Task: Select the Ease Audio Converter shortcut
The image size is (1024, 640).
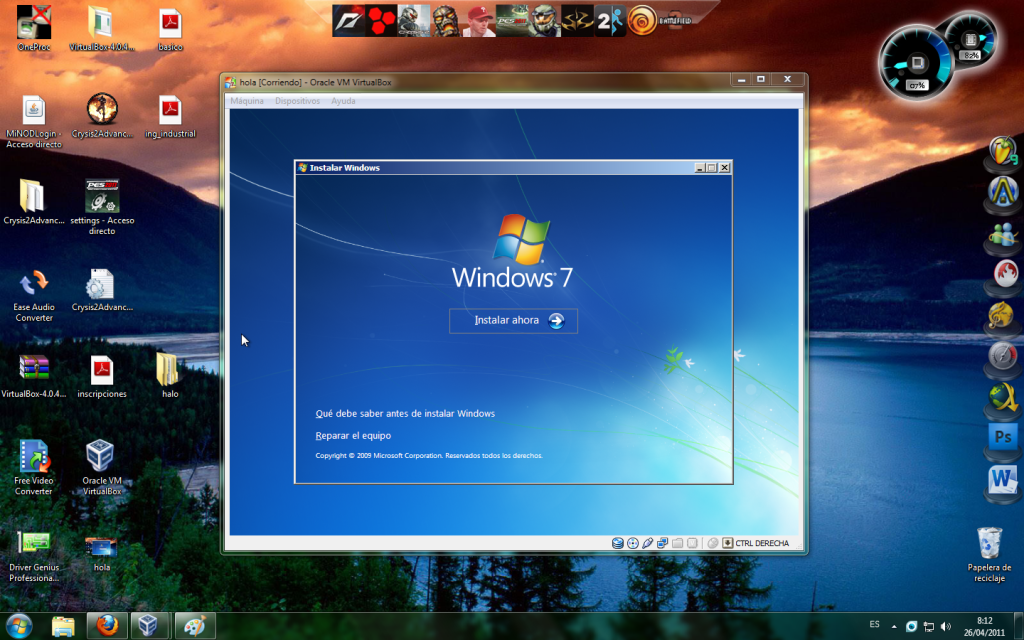Action: coord(34,295)
